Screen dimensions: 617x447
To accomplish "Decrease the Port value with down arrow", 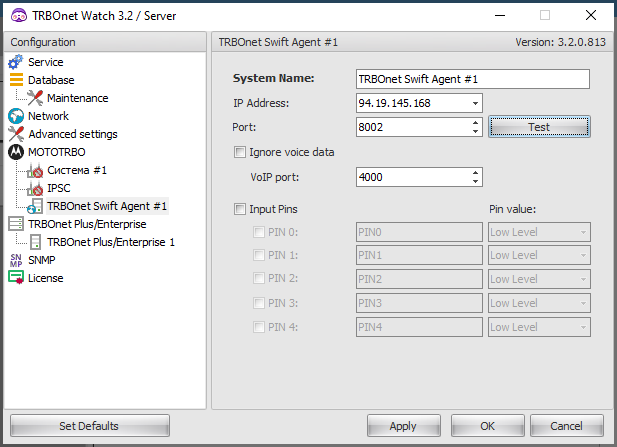I will tap(475, 131).
